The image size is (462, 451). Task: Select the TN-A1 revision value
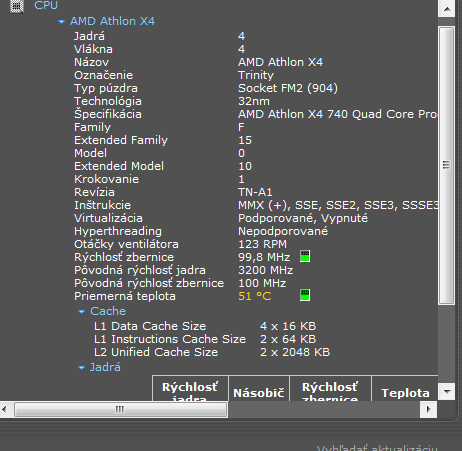255,192
